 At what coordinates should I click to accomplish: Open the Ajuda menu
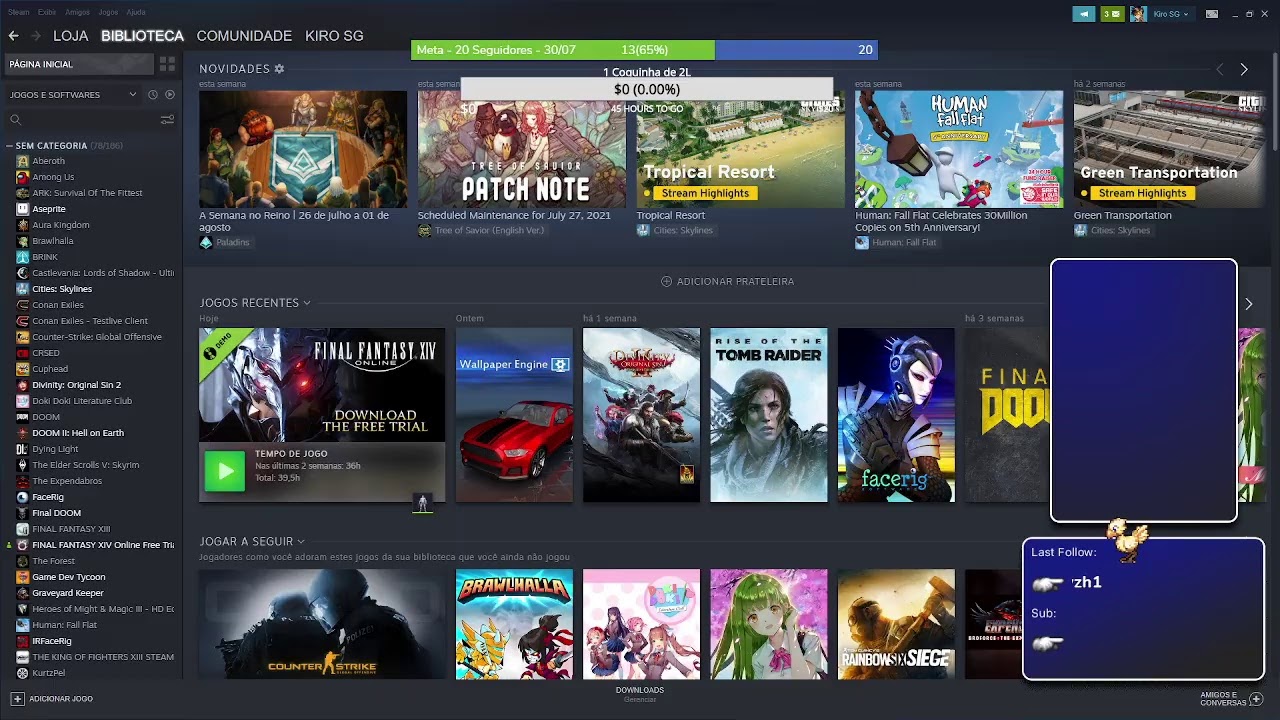click(x=136, y=12)
